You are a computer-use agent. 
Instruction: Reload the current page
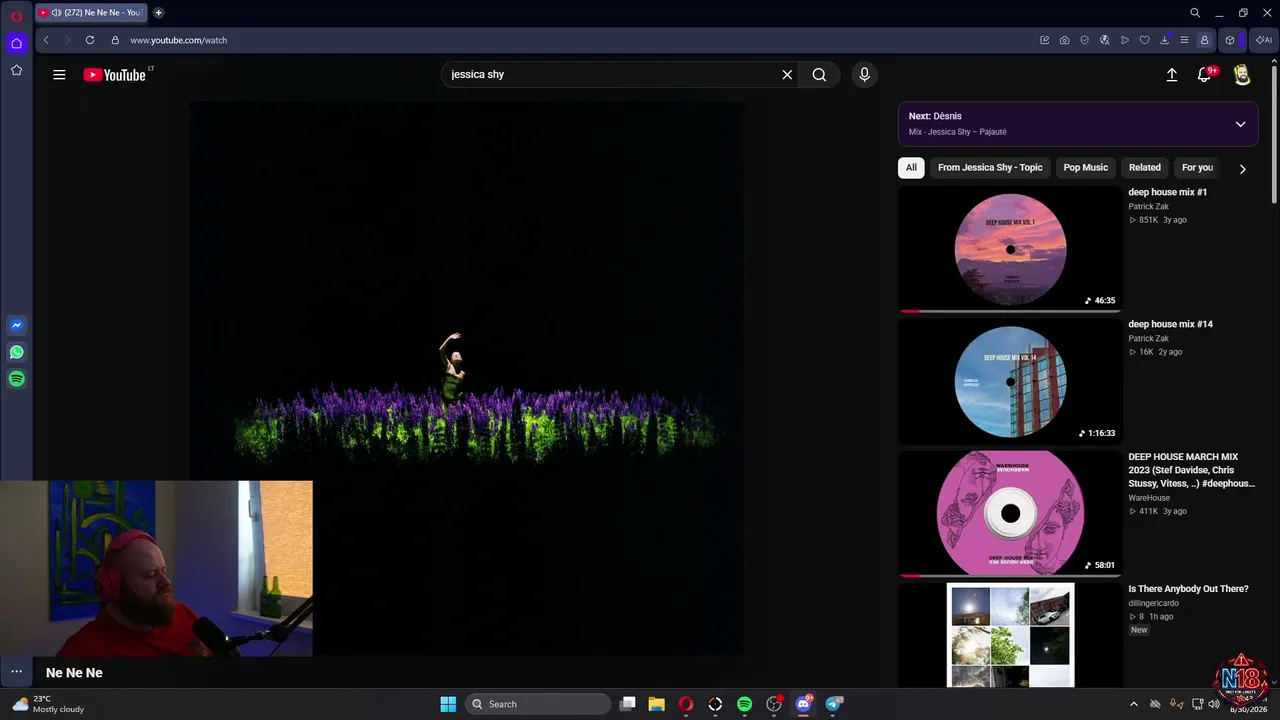click(90, 40)
